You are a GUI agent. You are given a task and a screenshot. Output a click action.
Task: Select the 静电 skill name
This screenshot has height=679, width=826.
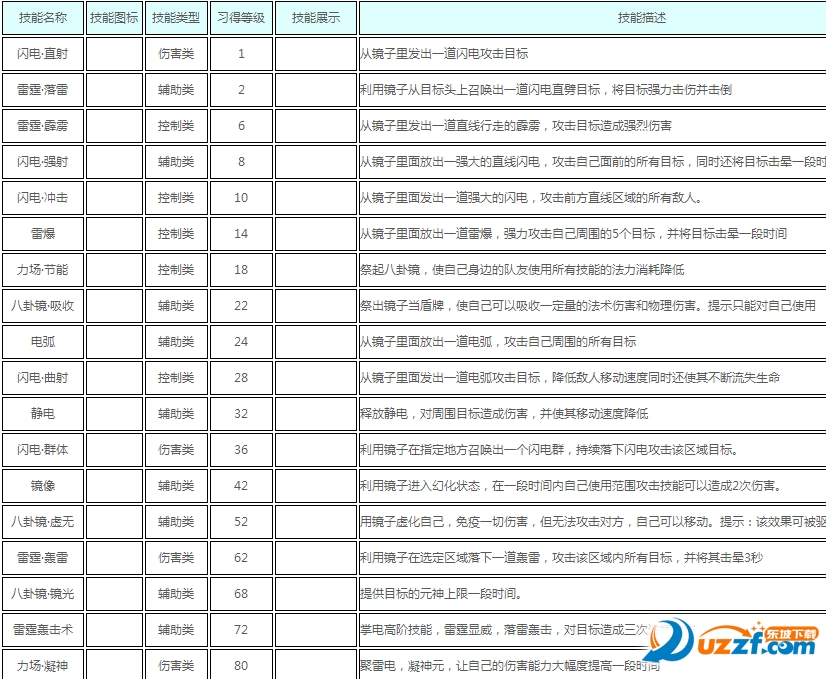pos(43,414)
